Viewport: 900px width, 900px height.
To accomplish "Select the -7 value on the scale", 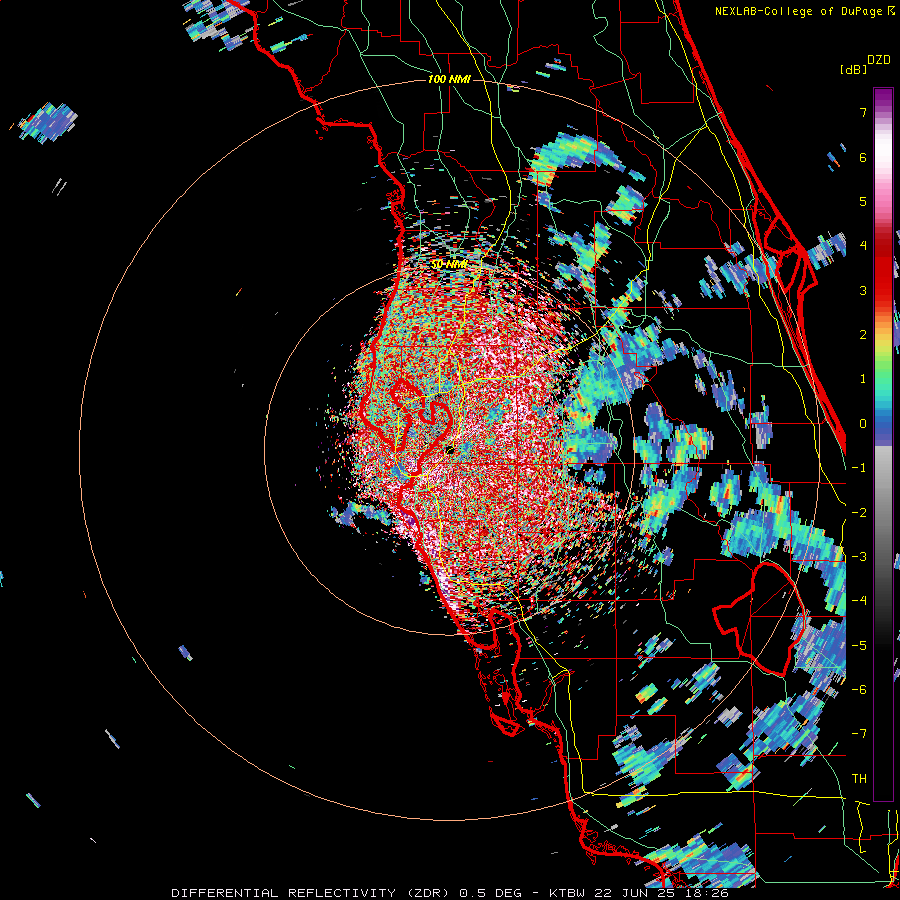I will (859, 734).
